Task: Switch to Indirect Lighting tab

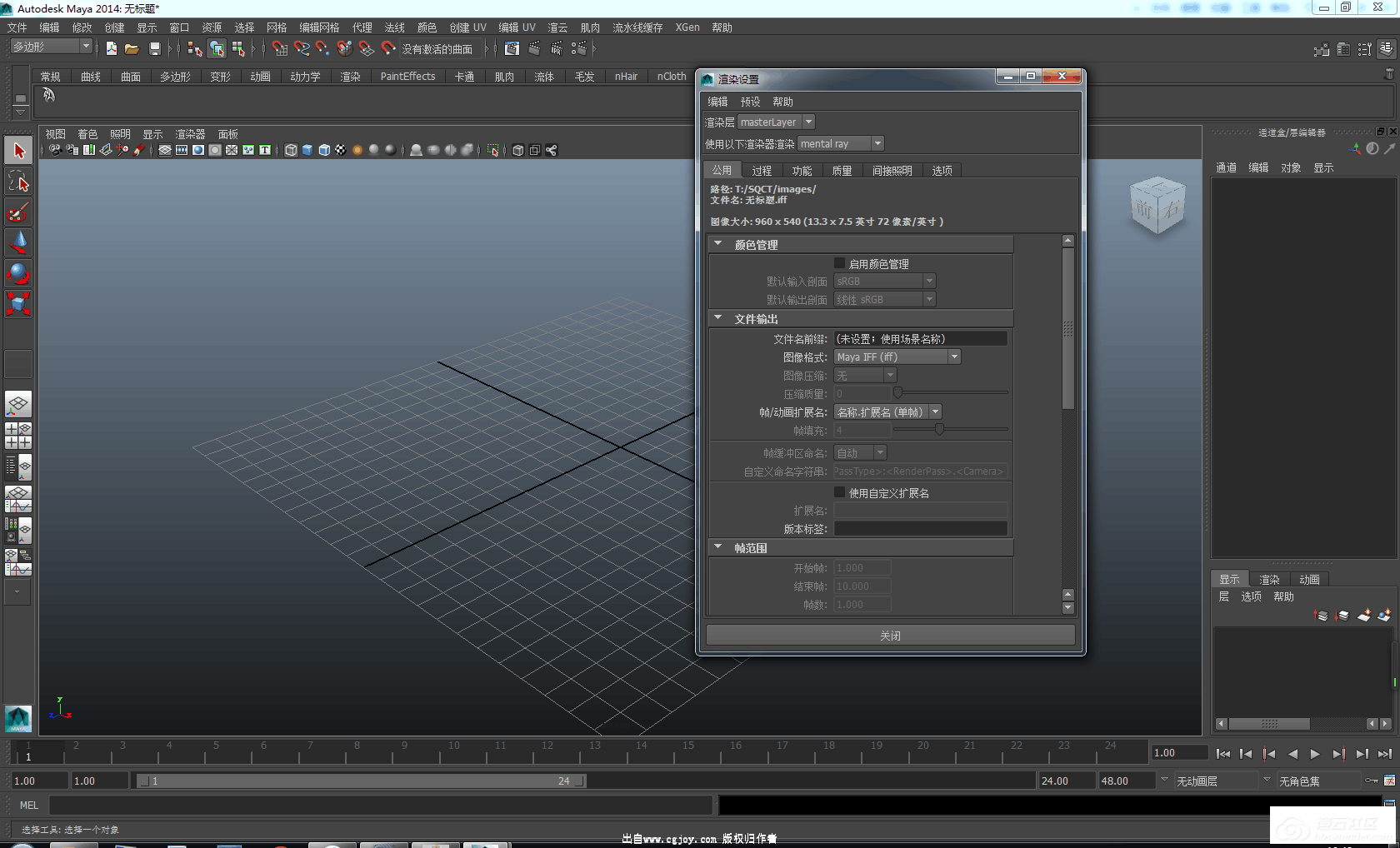Action: [x=892, y=170]
